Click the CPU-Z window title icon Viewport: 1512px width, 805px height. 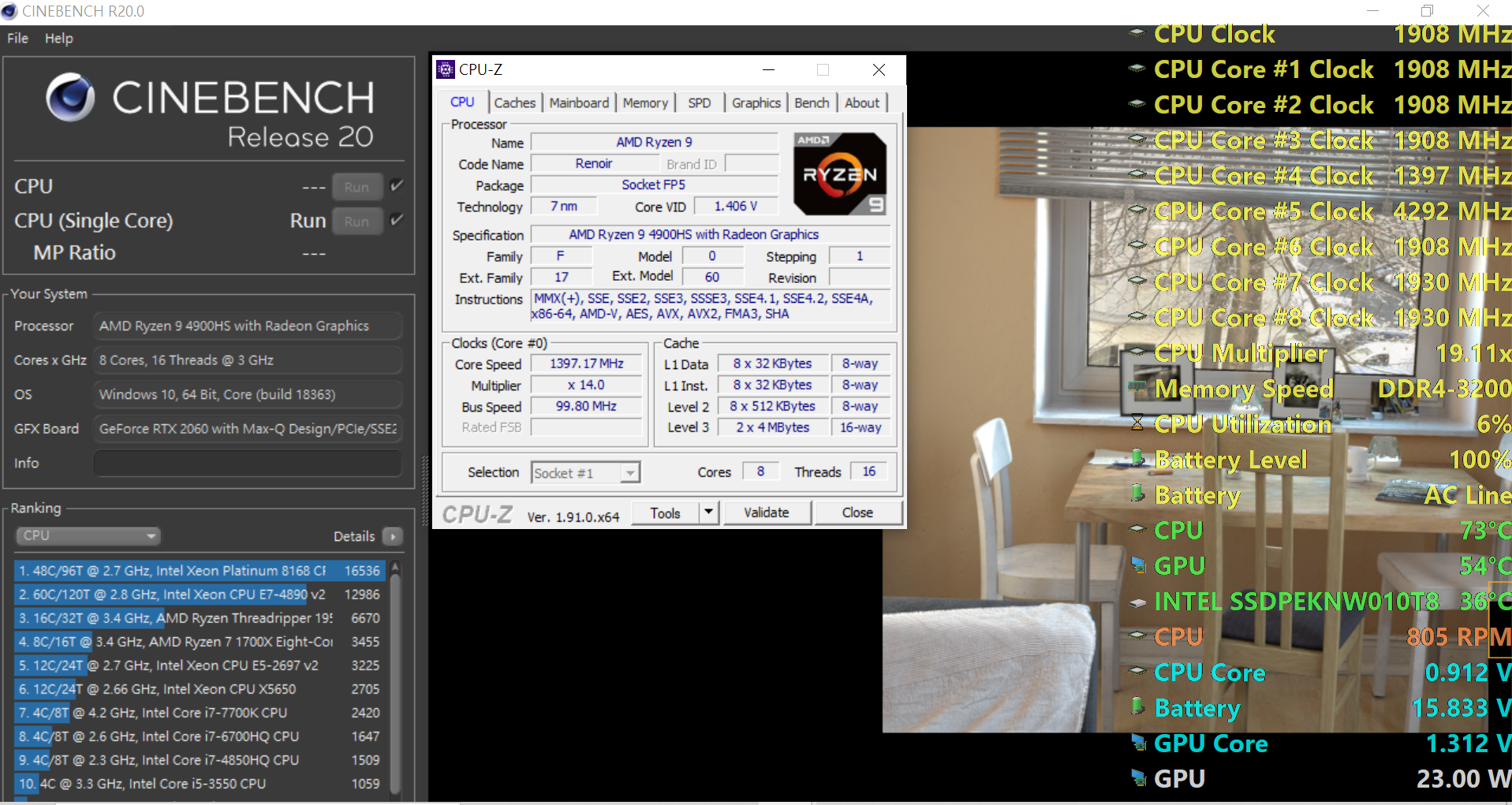tap(446, 69)
